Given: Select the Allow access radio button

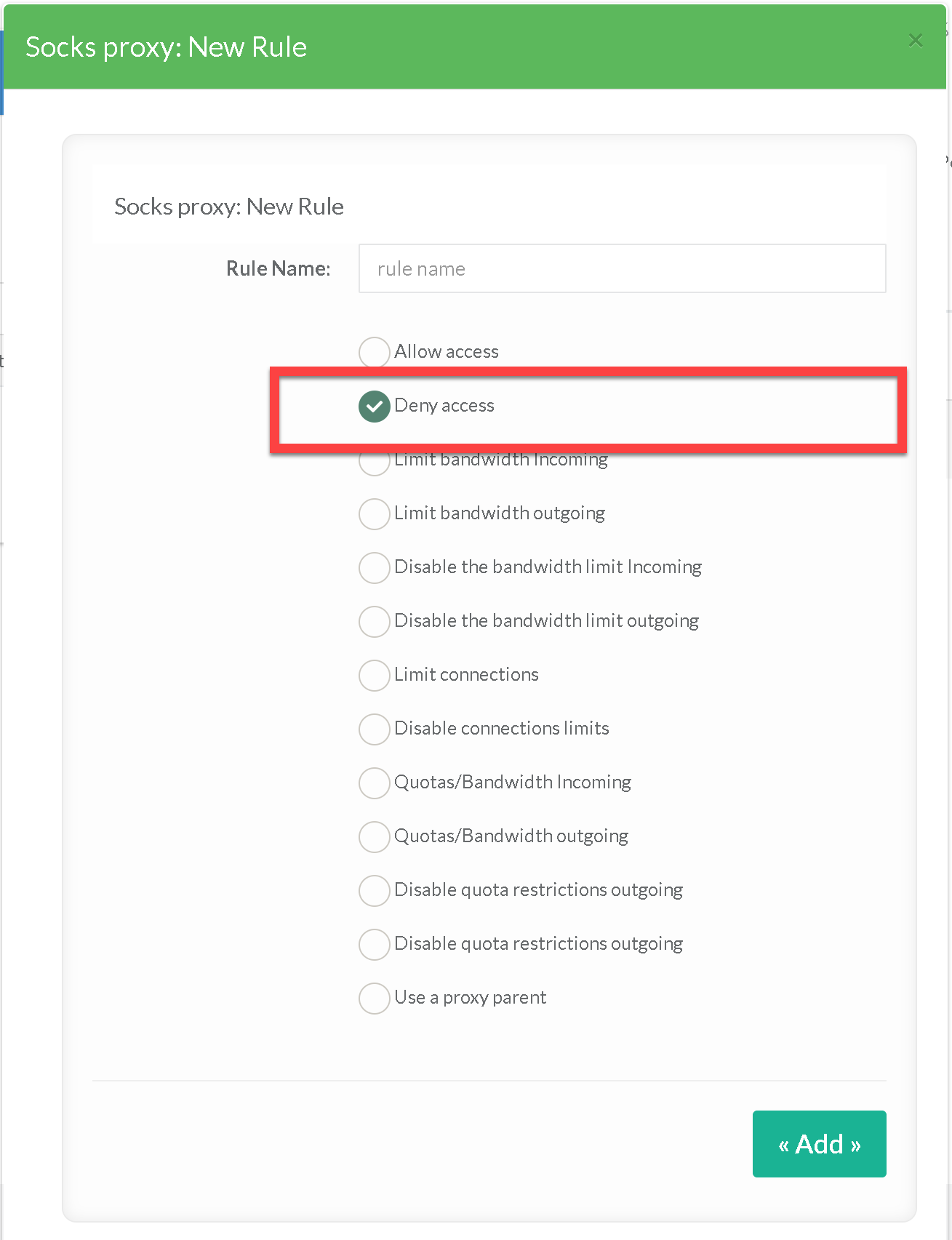Looking at the screenshot, I should 374,352.
